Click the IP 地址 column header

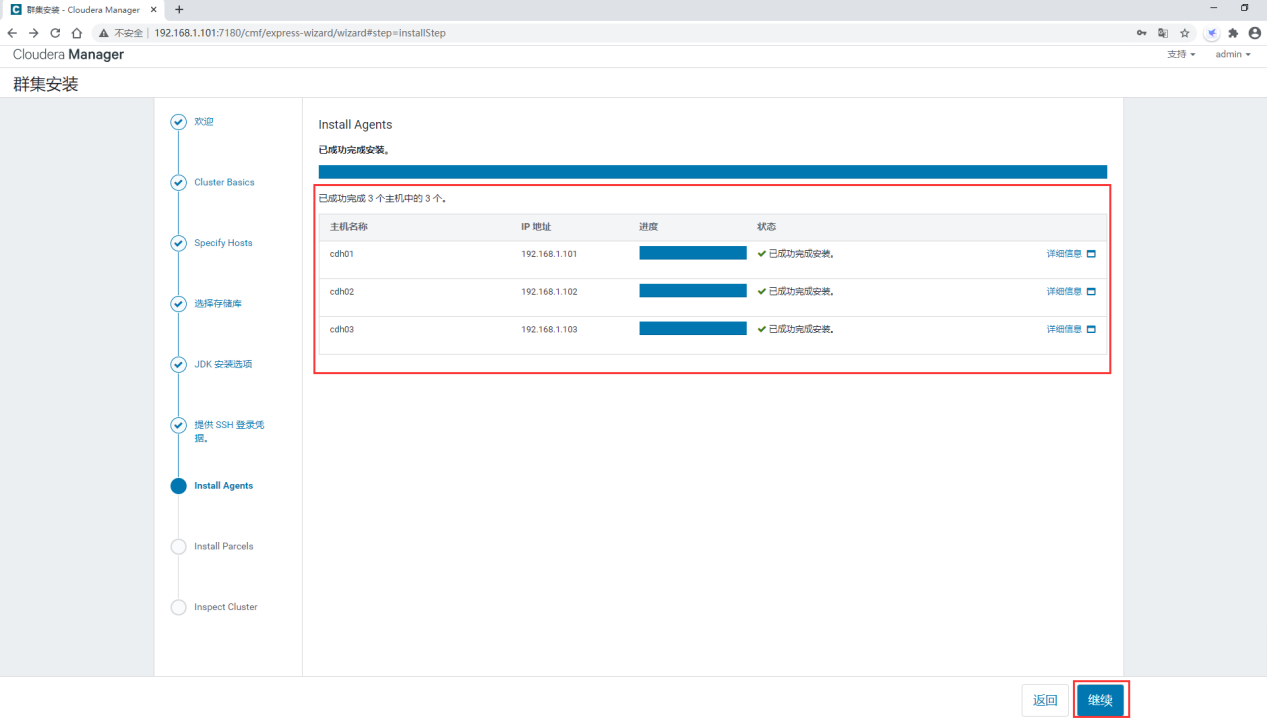point(536,227)
